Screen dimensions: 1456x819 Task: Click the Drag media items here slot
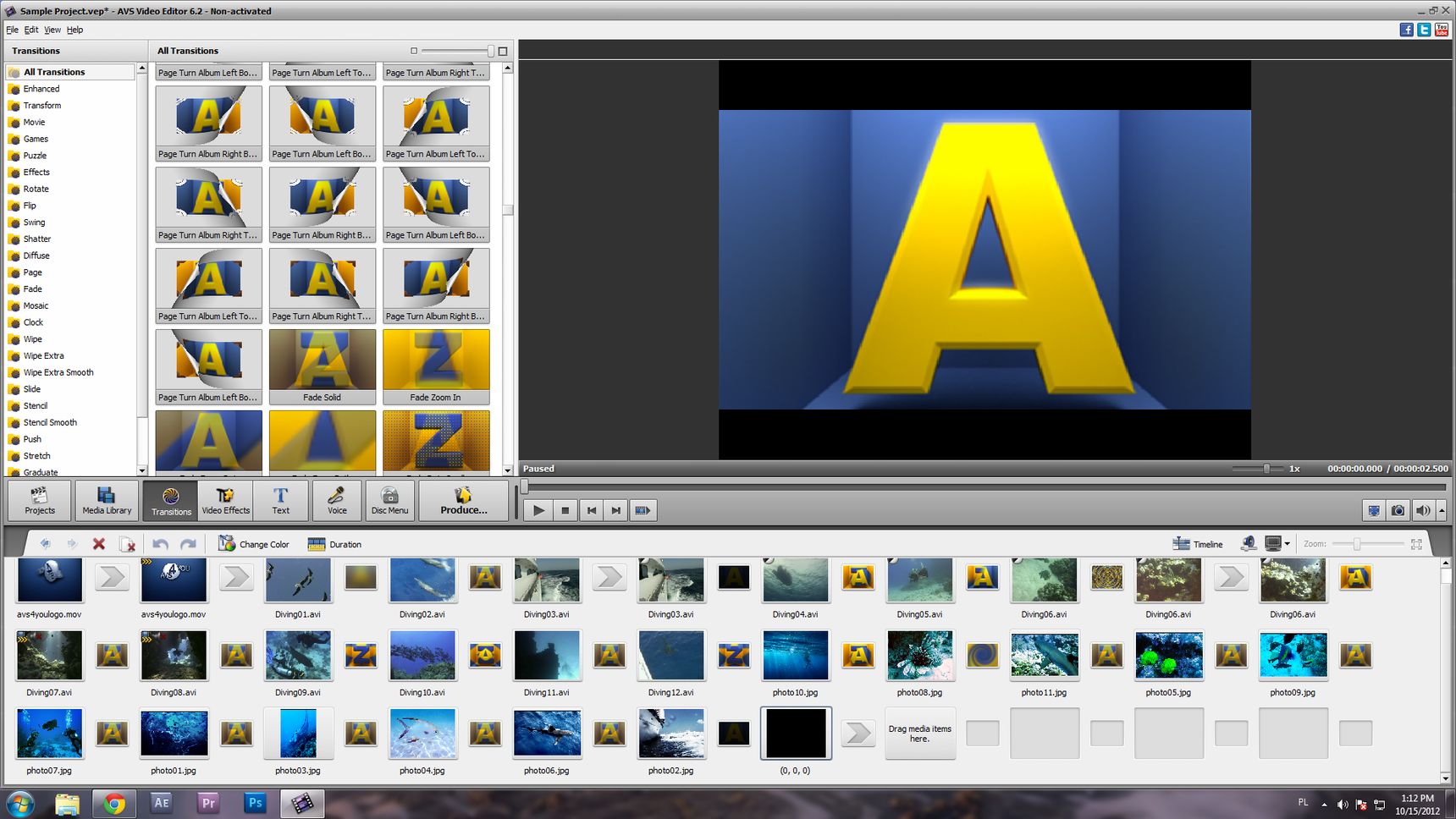920,734
